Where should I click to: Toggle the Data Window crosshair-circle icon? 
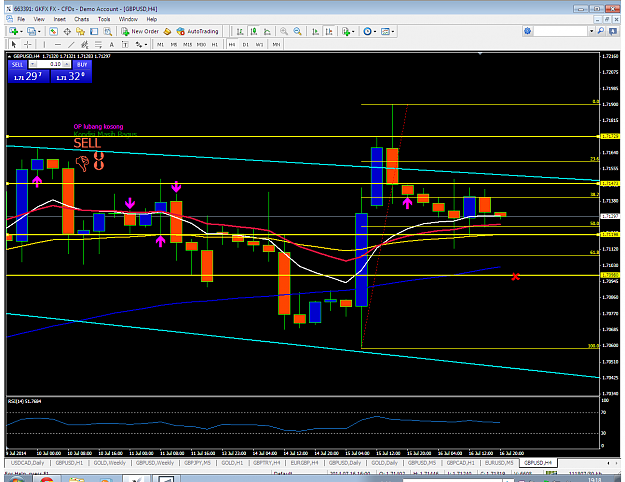tap(67, 31)
